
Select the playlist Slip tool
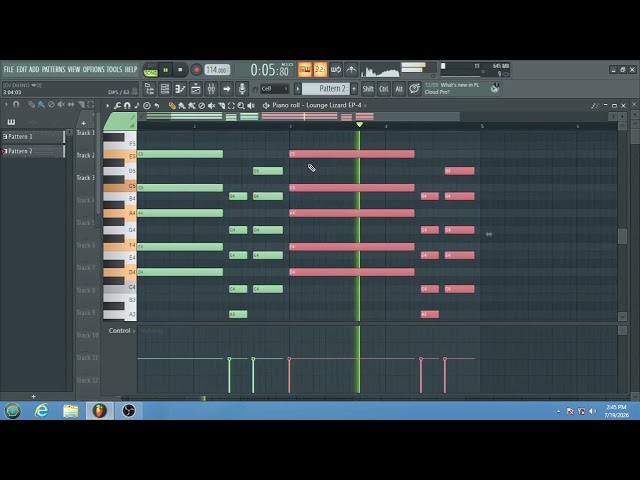(x=71, y=104)
